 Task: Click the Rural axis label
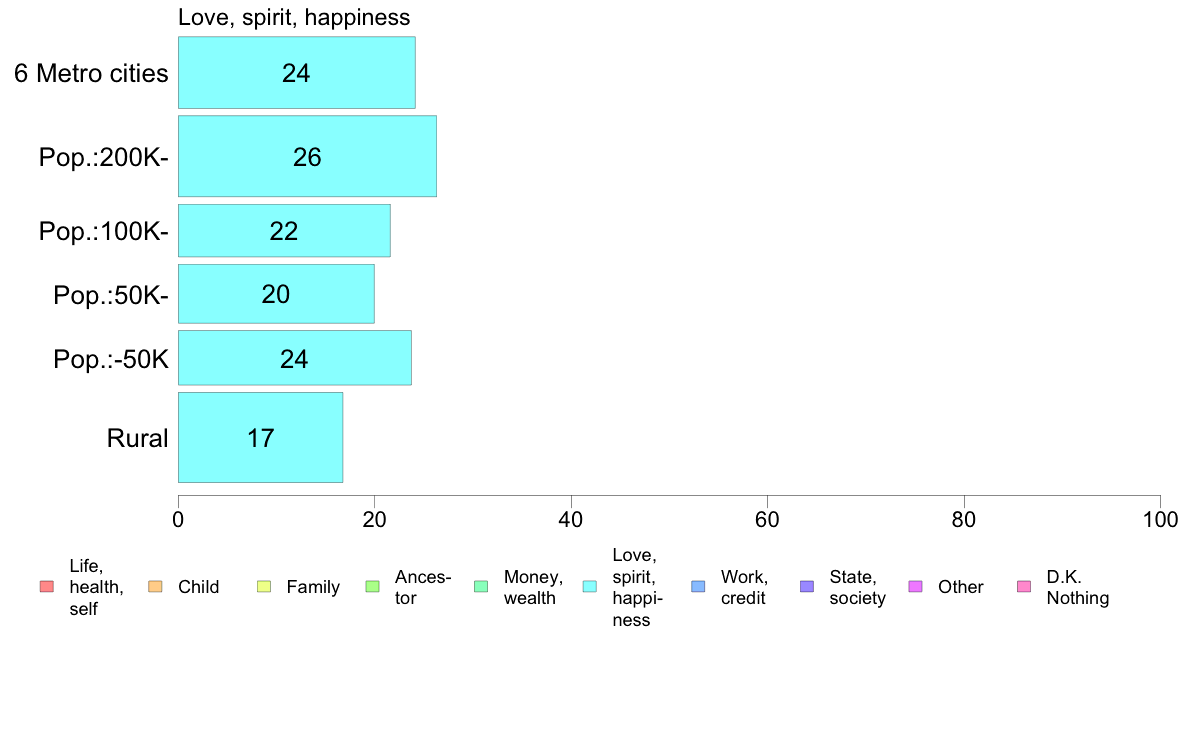pos(137,438)
